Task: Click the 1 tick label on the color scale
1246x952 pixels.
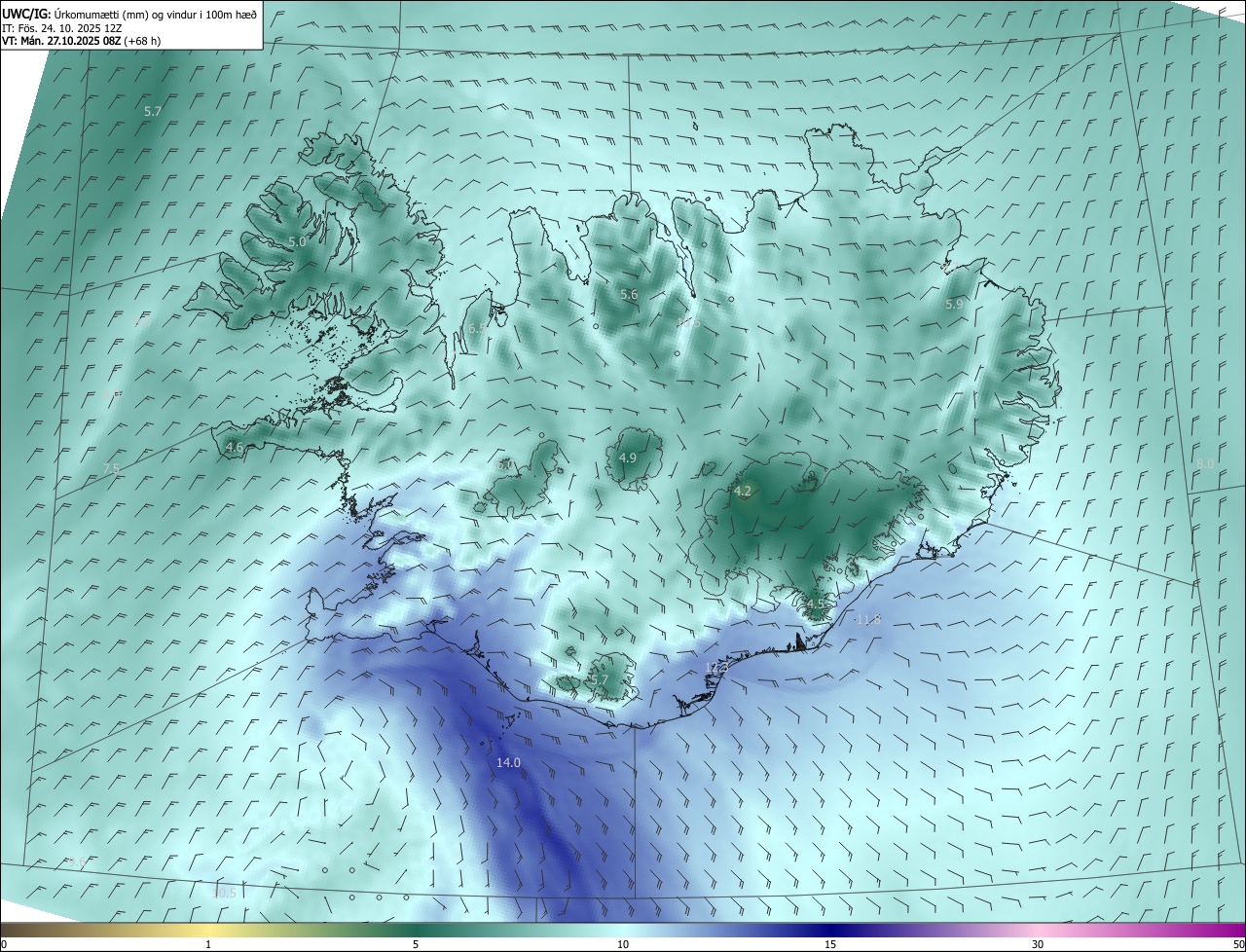Action: 208,944
